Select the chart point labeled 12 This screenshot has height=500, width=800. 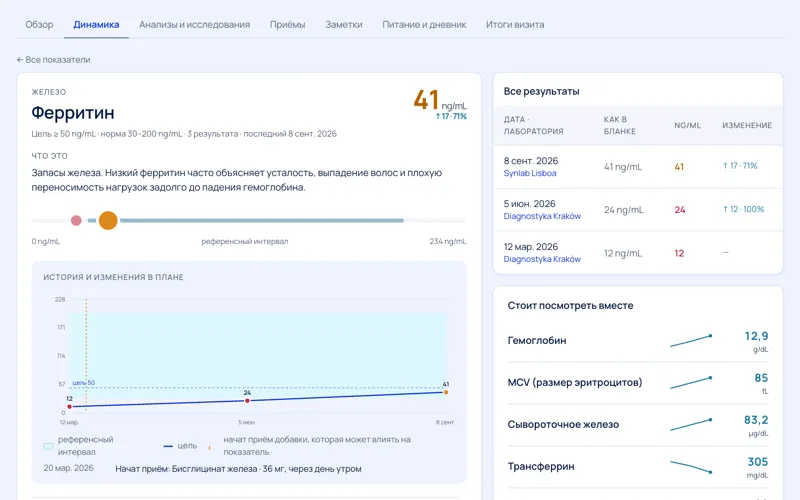70,407
